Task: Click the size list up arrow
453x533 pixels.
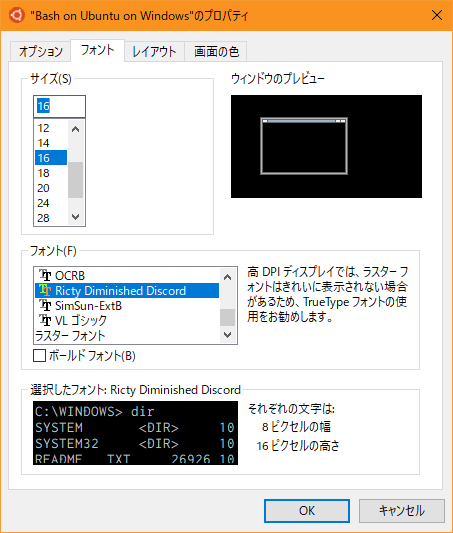Action: [76, 129]
